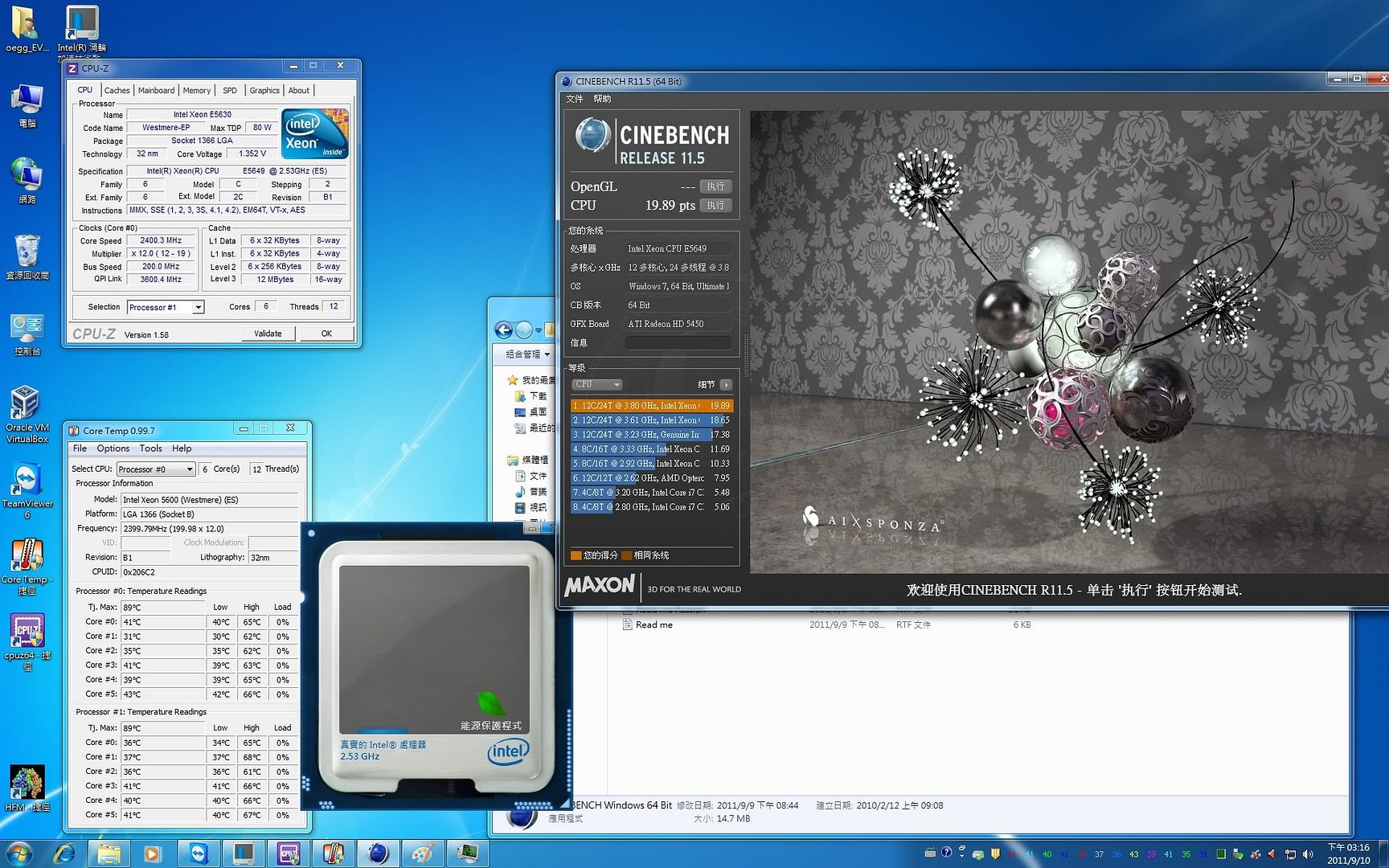Open the File menu in Core Temp
Viewport: 1389px width, 868px height.
80,448
